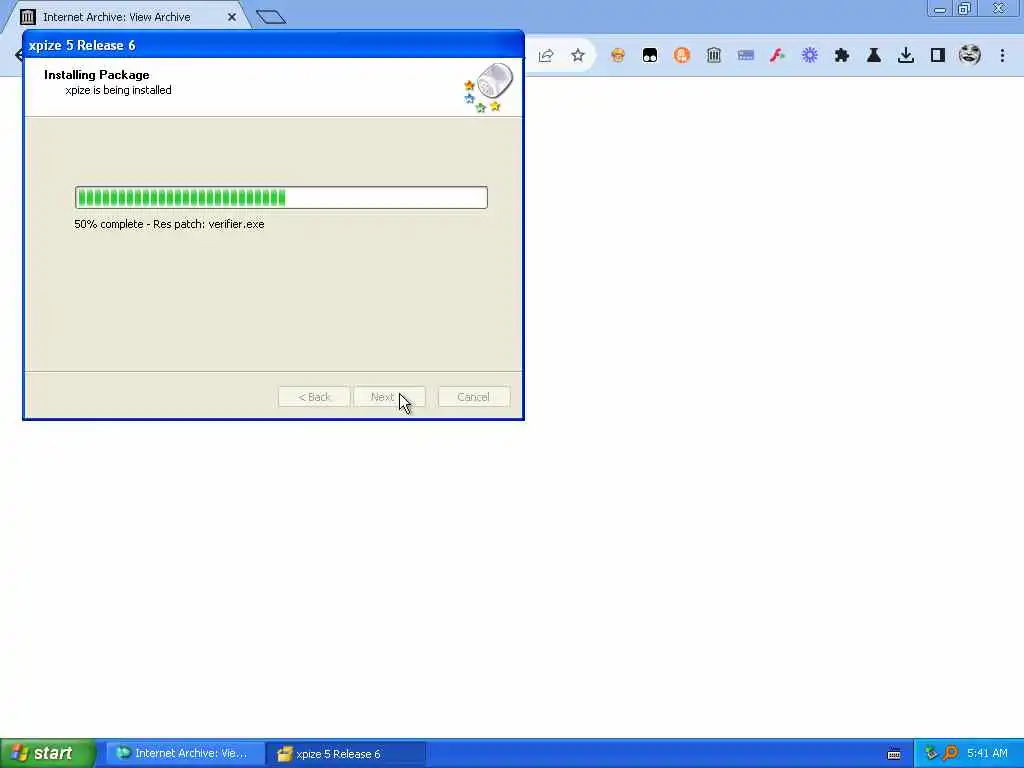Open the Extensions puzzle piece menu
The width and height of the screenshot is (1024, 768).
[842, 56]
